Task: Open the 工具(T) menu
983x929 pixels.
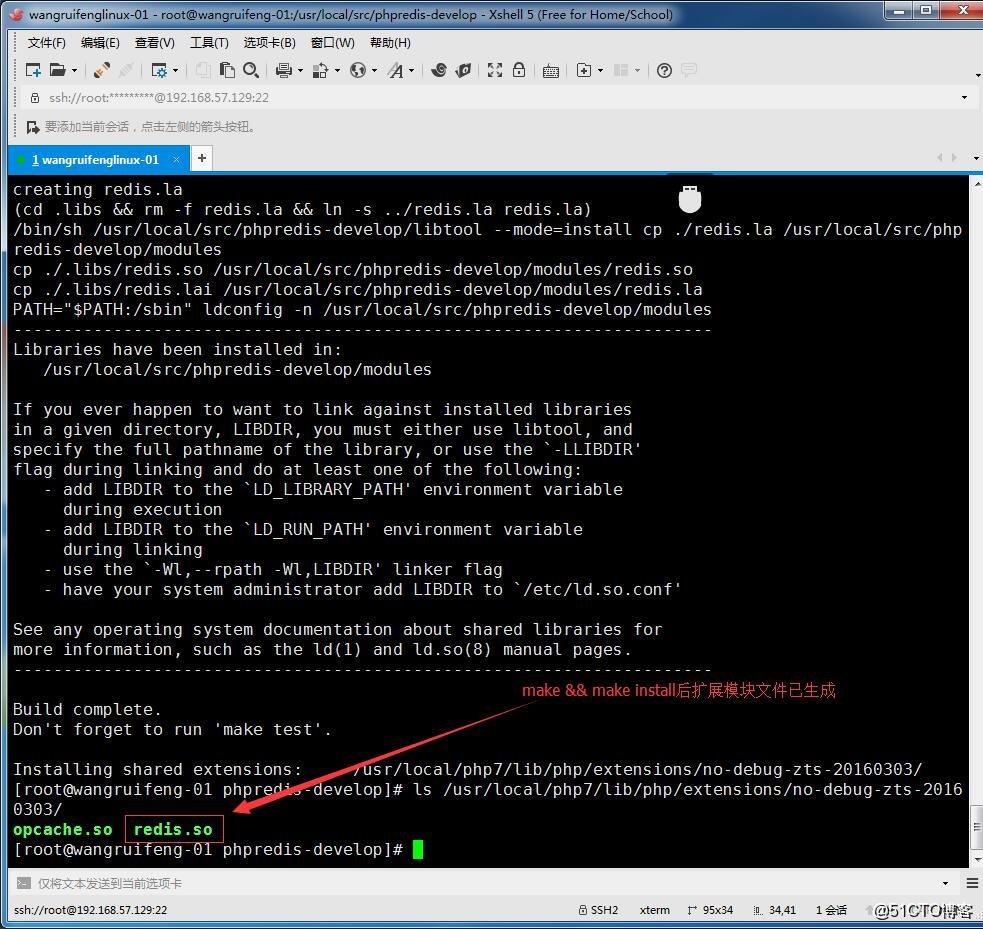Action: [x=209, y=43]
